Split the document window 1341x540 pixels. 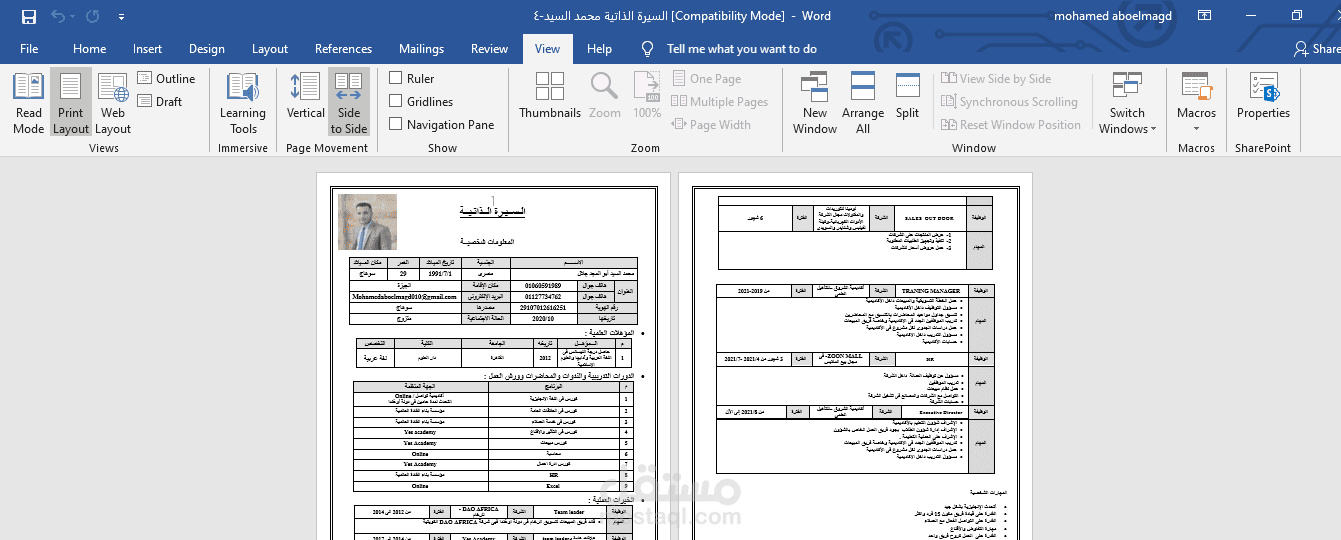(x=908, y=96)
